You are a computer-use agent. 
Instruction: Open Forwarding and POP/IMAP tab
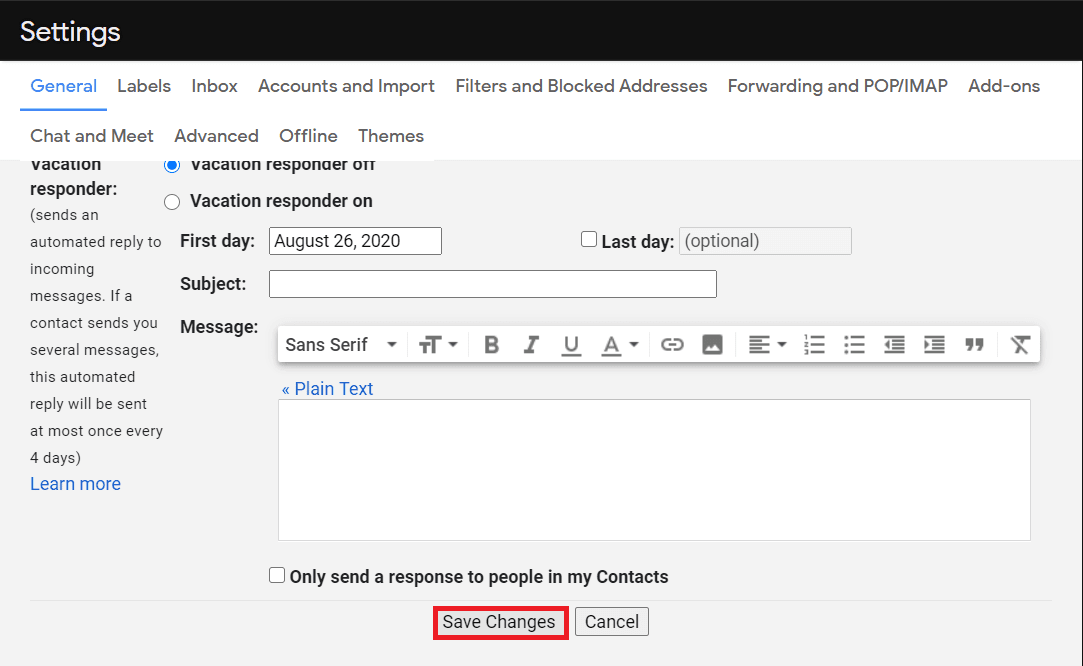[837, 86]
